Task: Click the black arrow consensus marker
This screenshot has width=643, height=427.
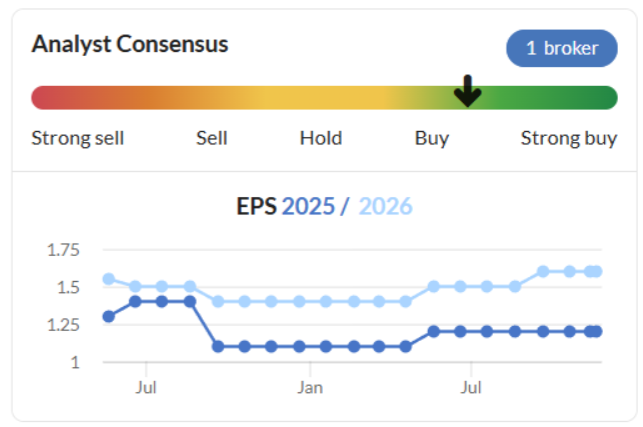Action: click(x=467, y=92)
